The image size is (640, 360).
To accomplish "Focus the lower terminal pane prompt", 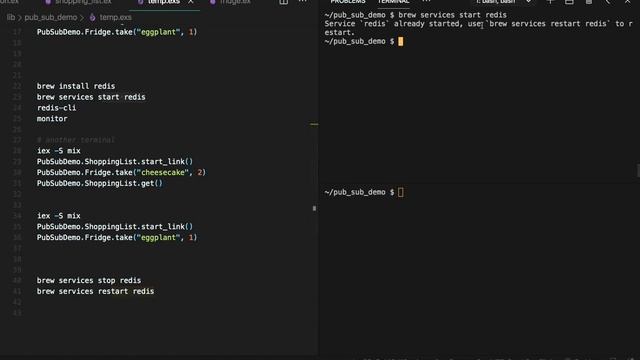I will click(400, 192).
